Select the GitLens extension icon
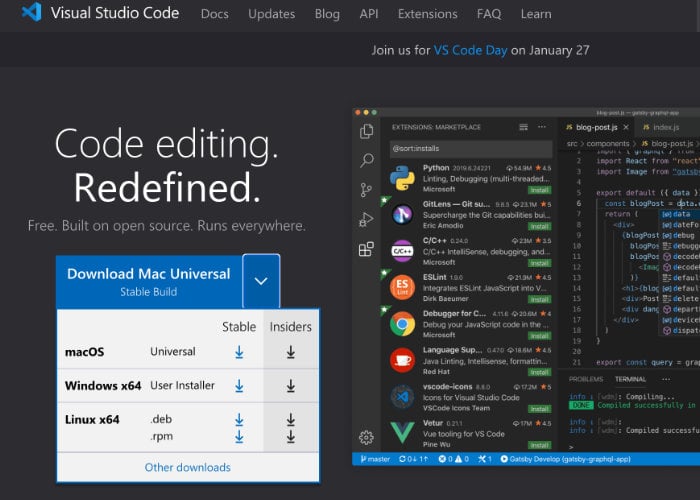 click(402, 214)
